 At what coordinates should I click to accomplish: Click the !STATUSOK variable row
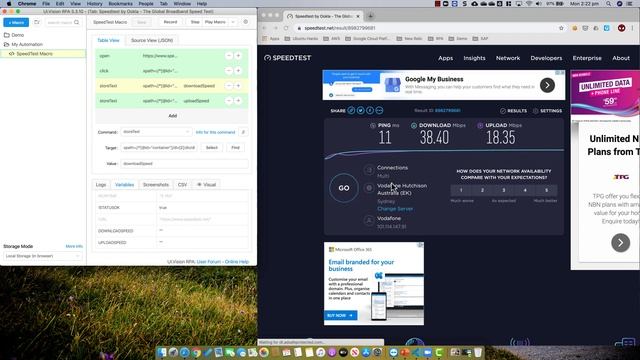point(172,208)
